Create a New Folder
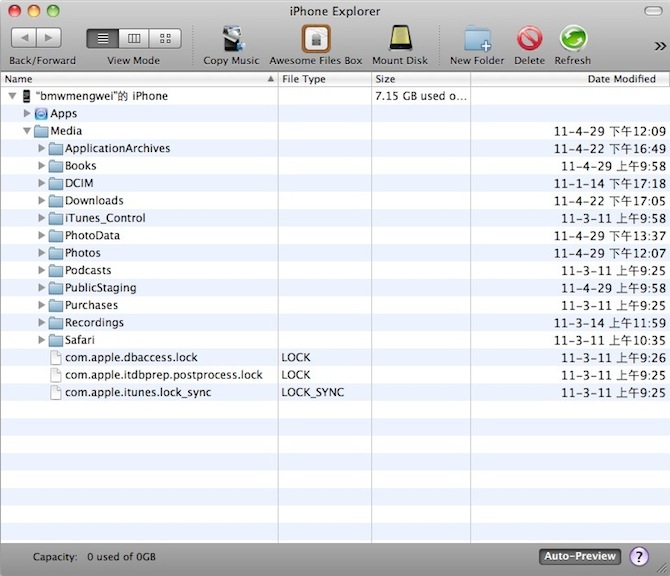 tap(477, 38)
